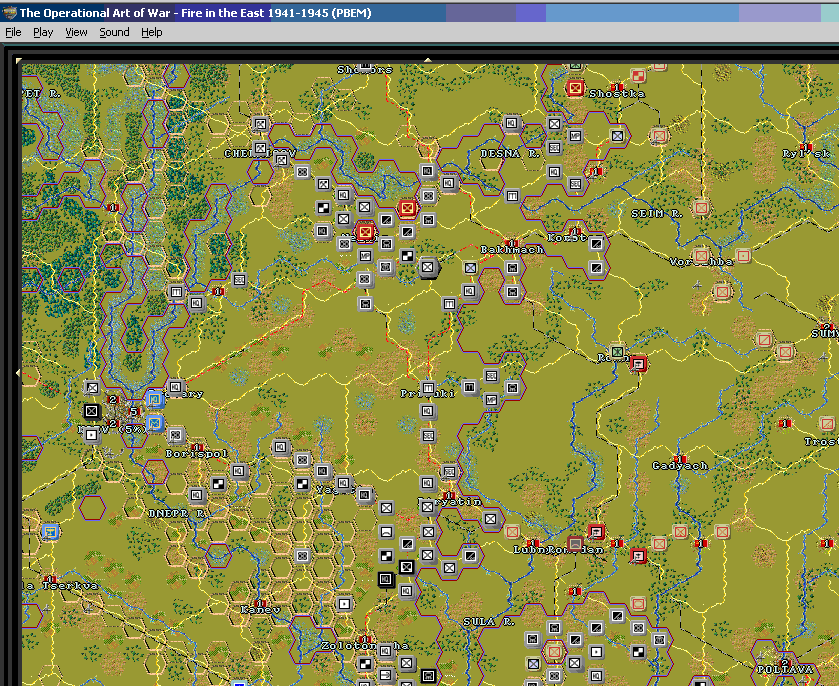The image size is (840, 686).
Task: Select the green unit on Romny
Action: 617,351
